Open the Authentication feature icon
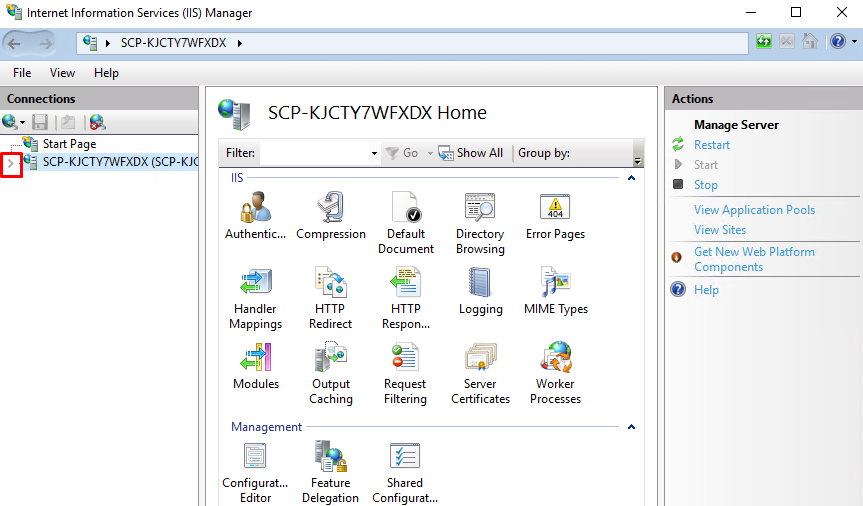 point(255,216)
